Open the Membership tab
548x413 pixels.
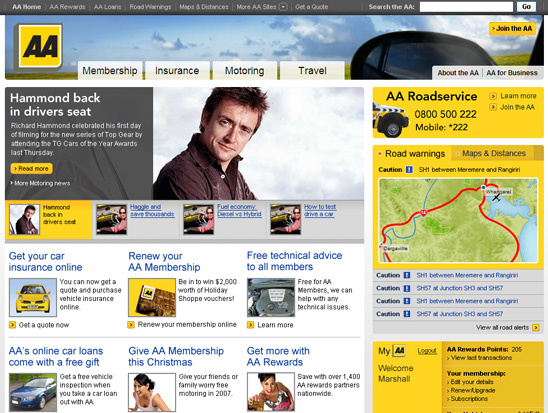click(110, 71)
